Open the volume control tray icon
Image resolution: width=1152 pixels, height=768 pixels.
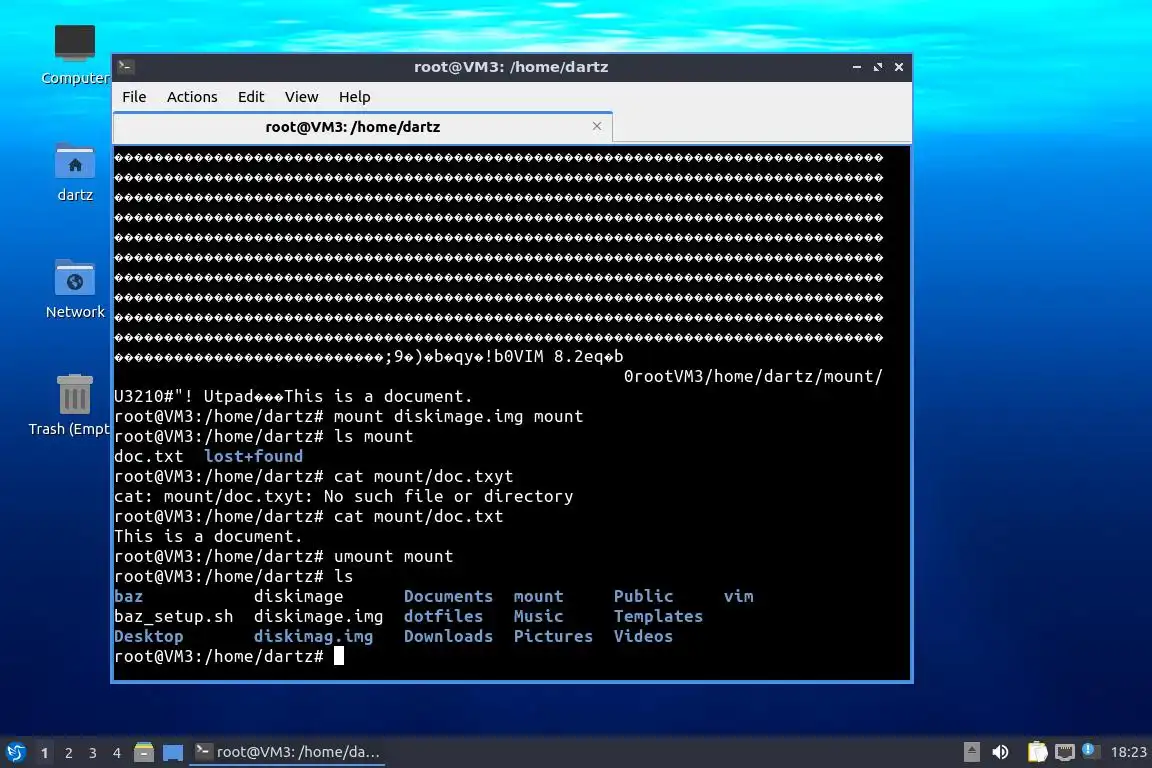tap(1000, 752)
